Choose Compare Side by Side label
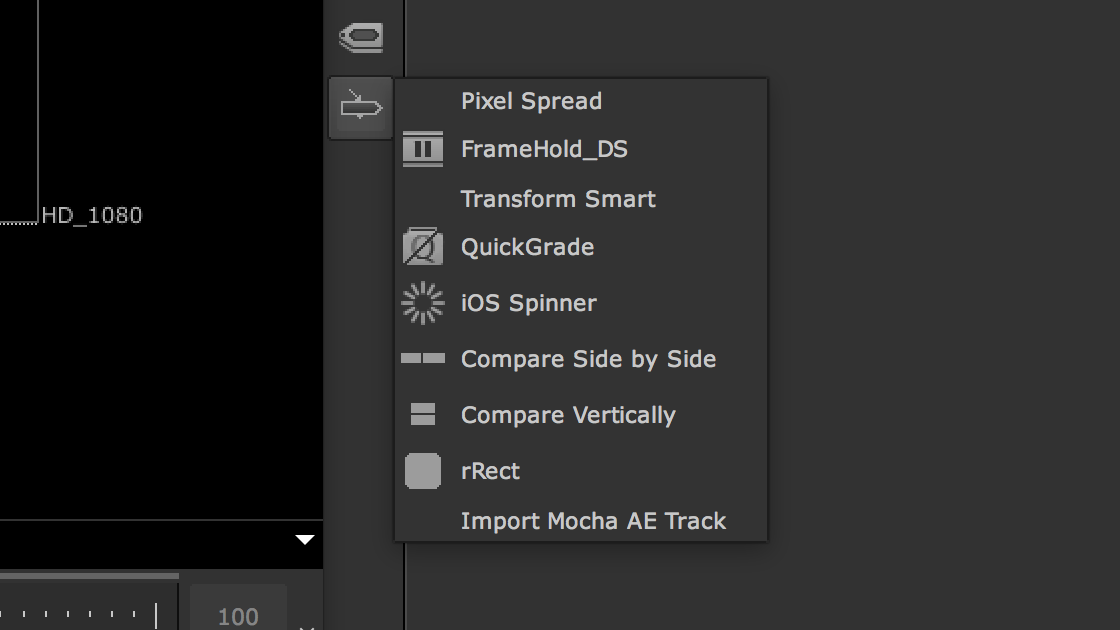1120x630 pixels. click(x=589, y=359)
